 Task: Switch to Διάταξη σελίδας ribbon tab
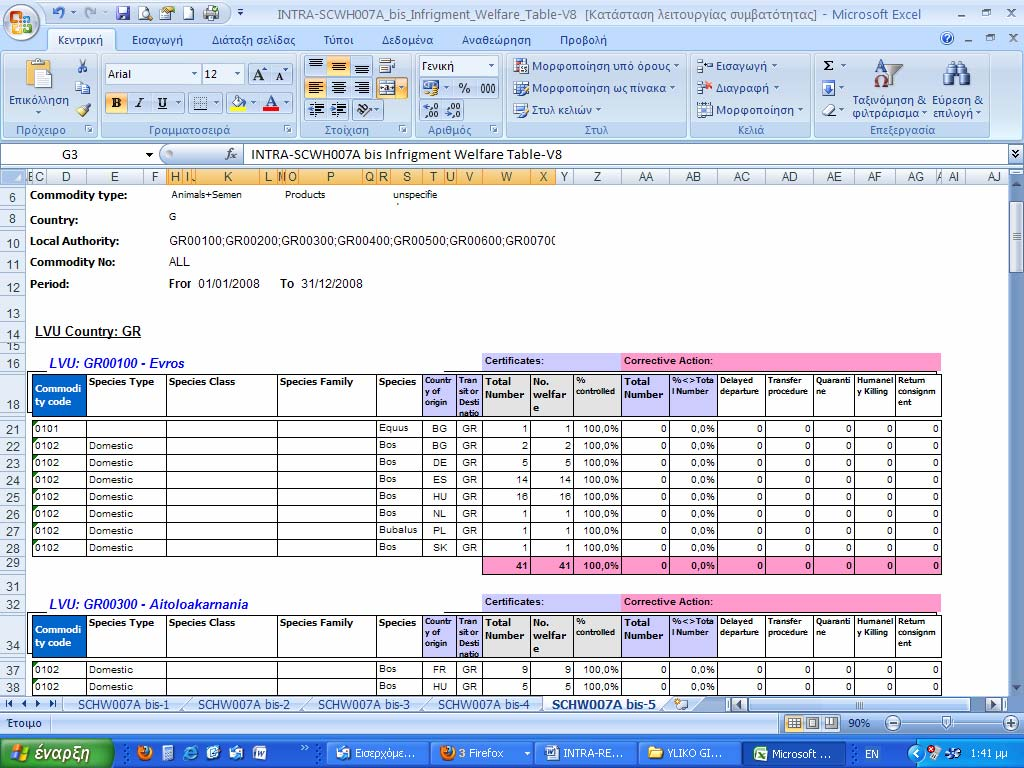253,40
